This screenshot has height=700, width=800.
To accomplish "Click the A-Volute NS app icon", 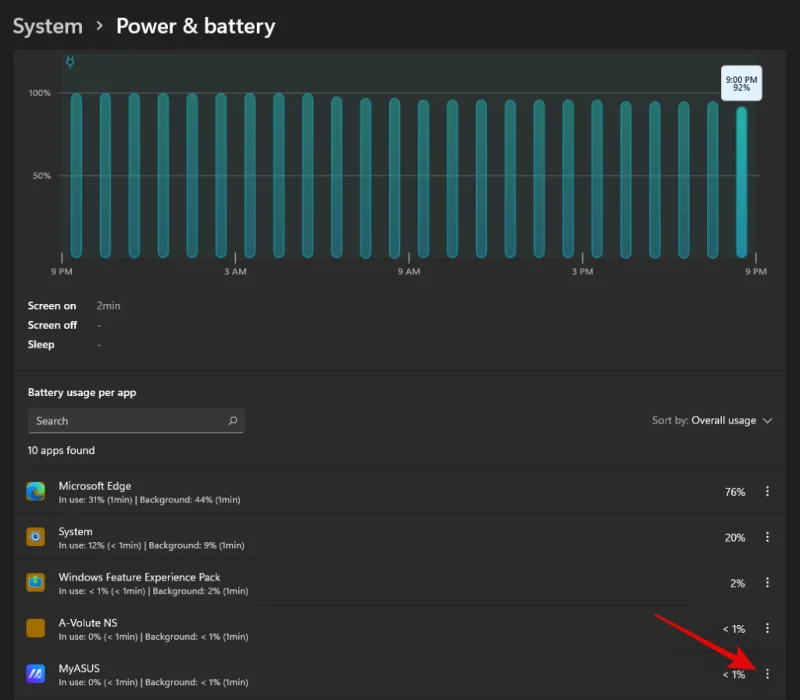I will tap(36, 628).
